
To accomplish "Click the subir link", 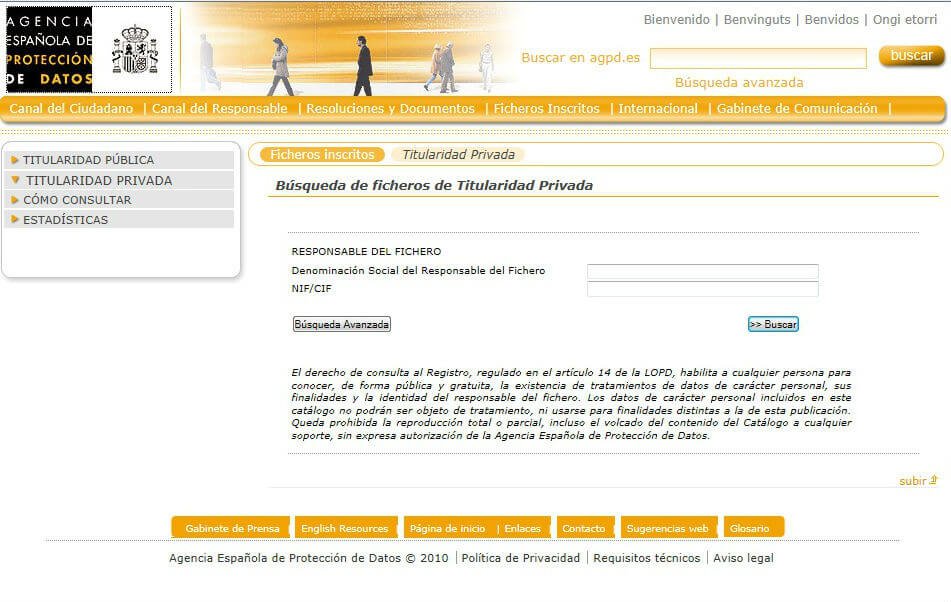I will (913, 481).
